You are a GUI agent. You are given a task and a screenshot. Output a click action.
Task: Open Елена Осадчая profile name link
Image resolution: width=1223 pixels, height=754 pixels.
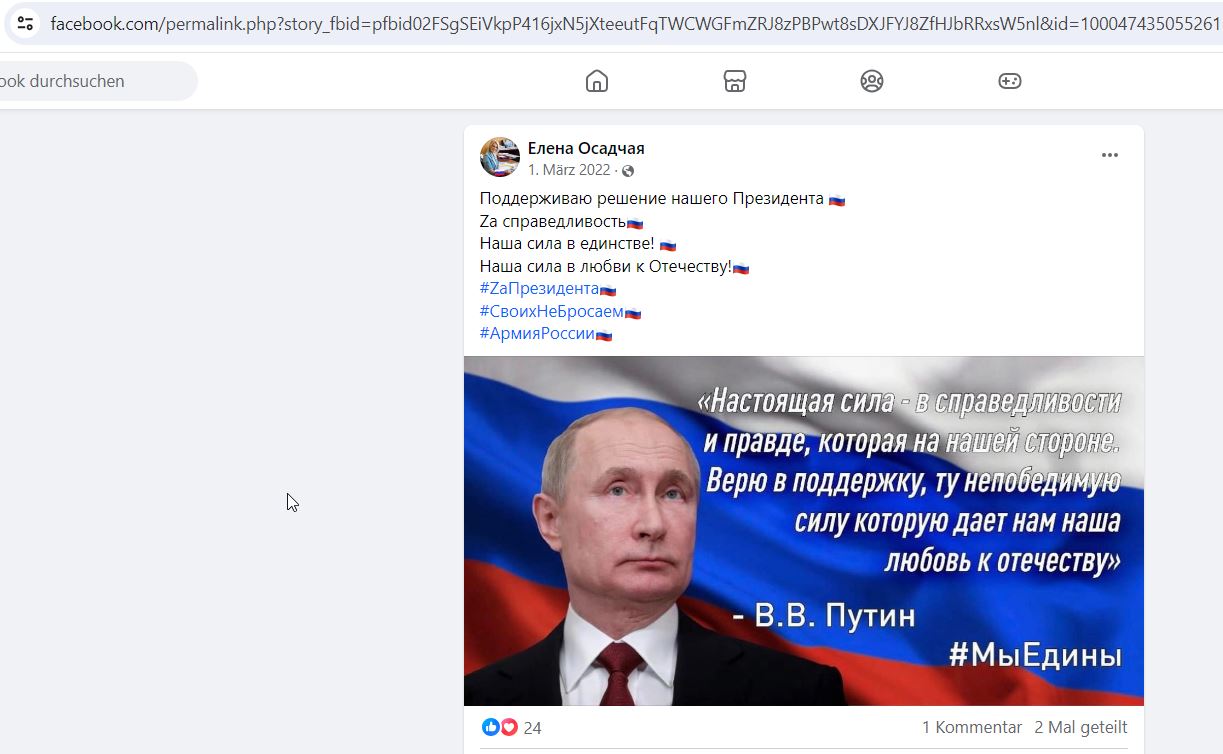click(x=586, y=149)
